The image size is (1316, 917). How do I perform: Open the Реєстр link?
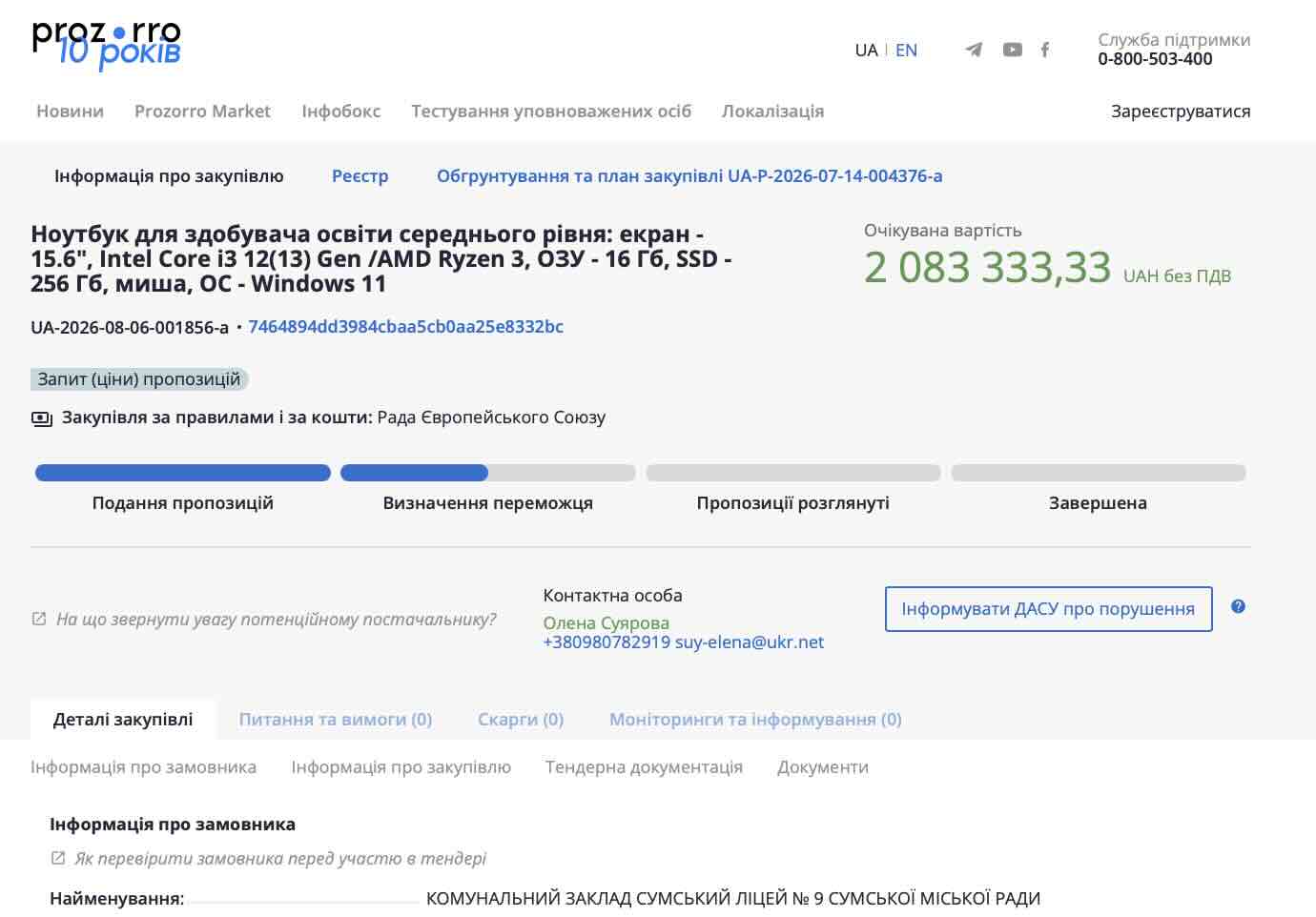click(x=360, y=175)
